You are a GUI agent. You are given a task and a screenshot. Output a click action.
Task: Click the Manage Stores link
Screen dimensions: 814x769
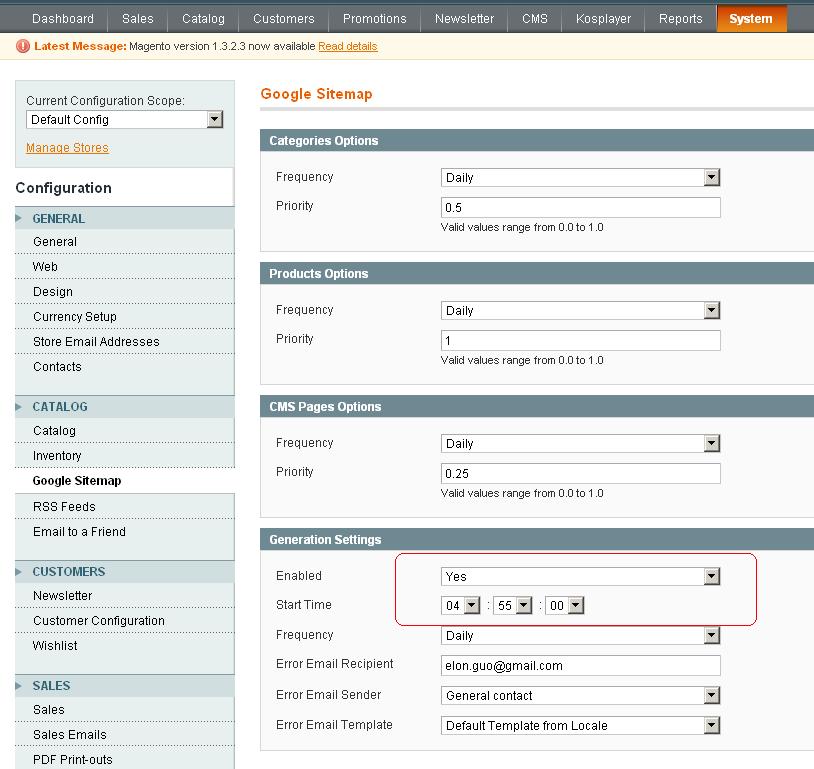[67, 148]
